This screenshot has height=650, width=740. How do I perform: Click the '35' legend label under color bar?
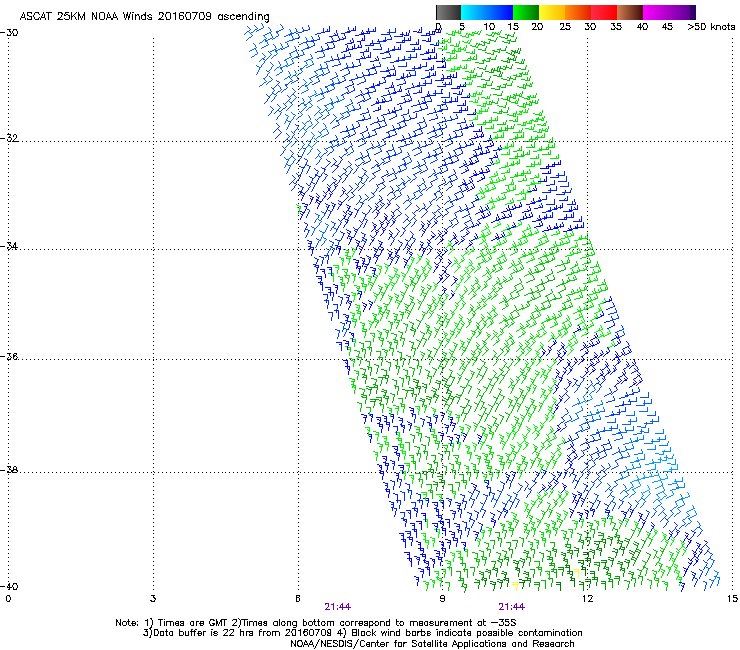(x=616, y=27)
